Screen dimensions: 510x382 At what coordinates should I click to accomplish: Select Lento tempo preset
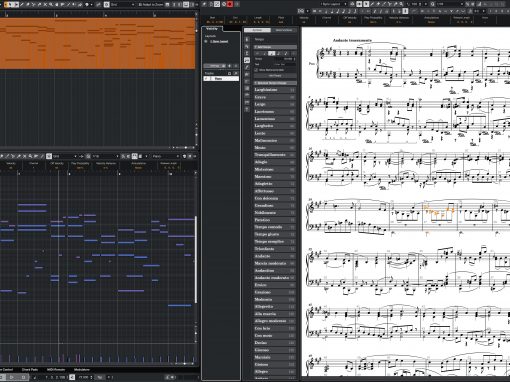275,133
